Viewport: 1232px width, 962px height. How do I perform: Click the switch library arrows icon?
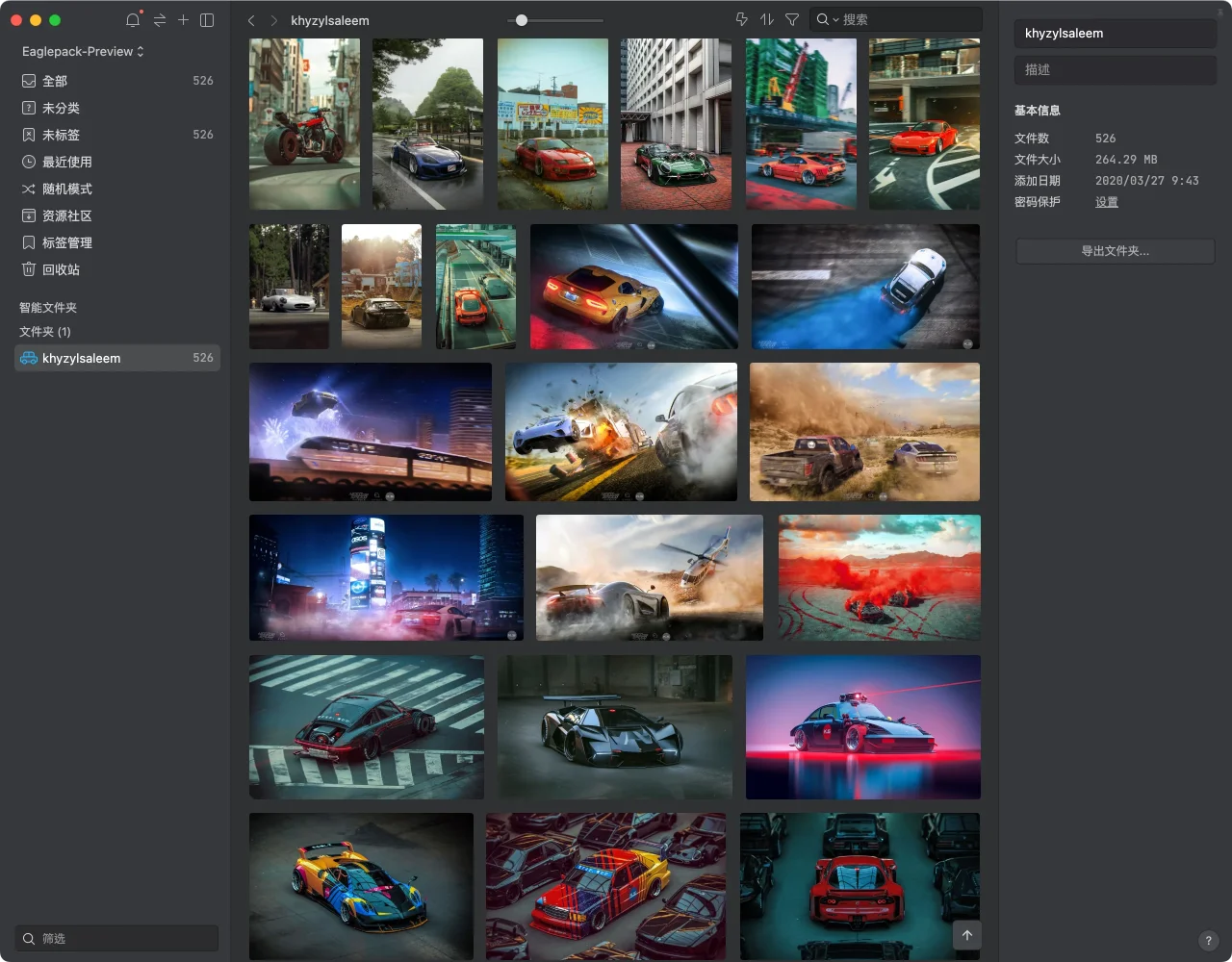click(x=160, y=19)
